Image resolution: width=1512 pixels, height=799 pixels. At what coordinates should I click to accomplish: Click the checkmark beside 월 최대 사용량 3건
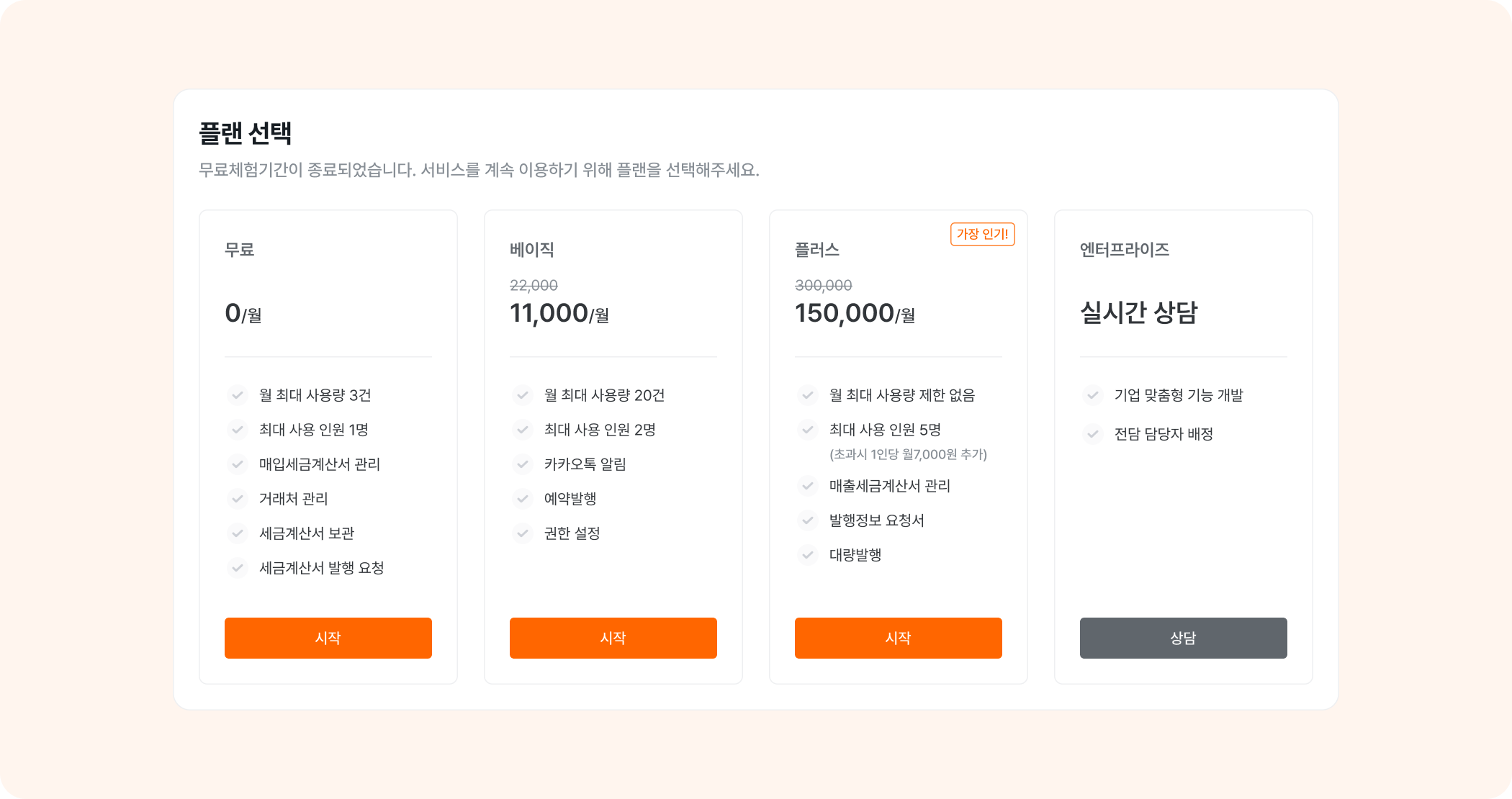pos(238,395)
